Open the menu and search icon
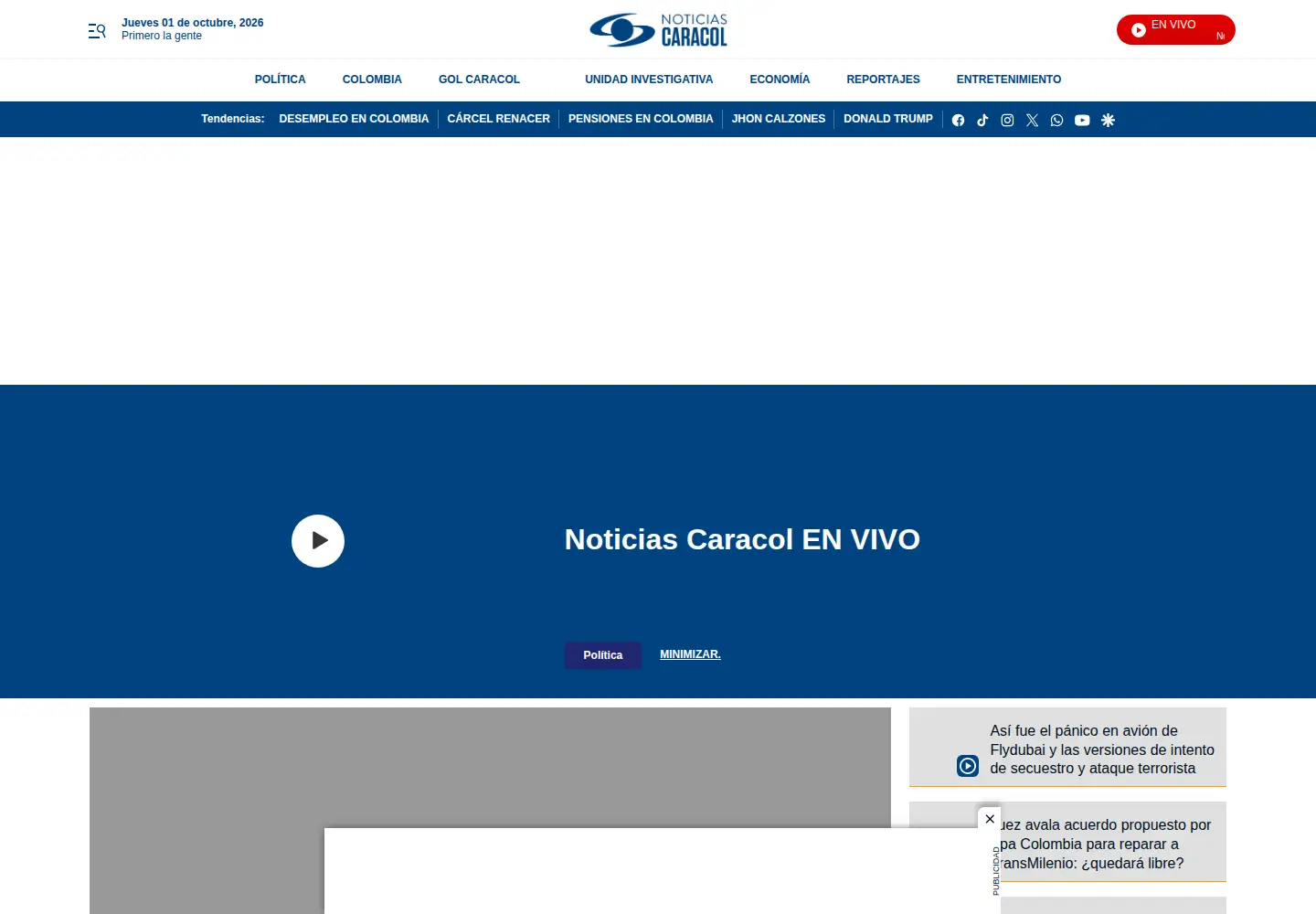Screen dimensions: 1316x914 (97, 30)
